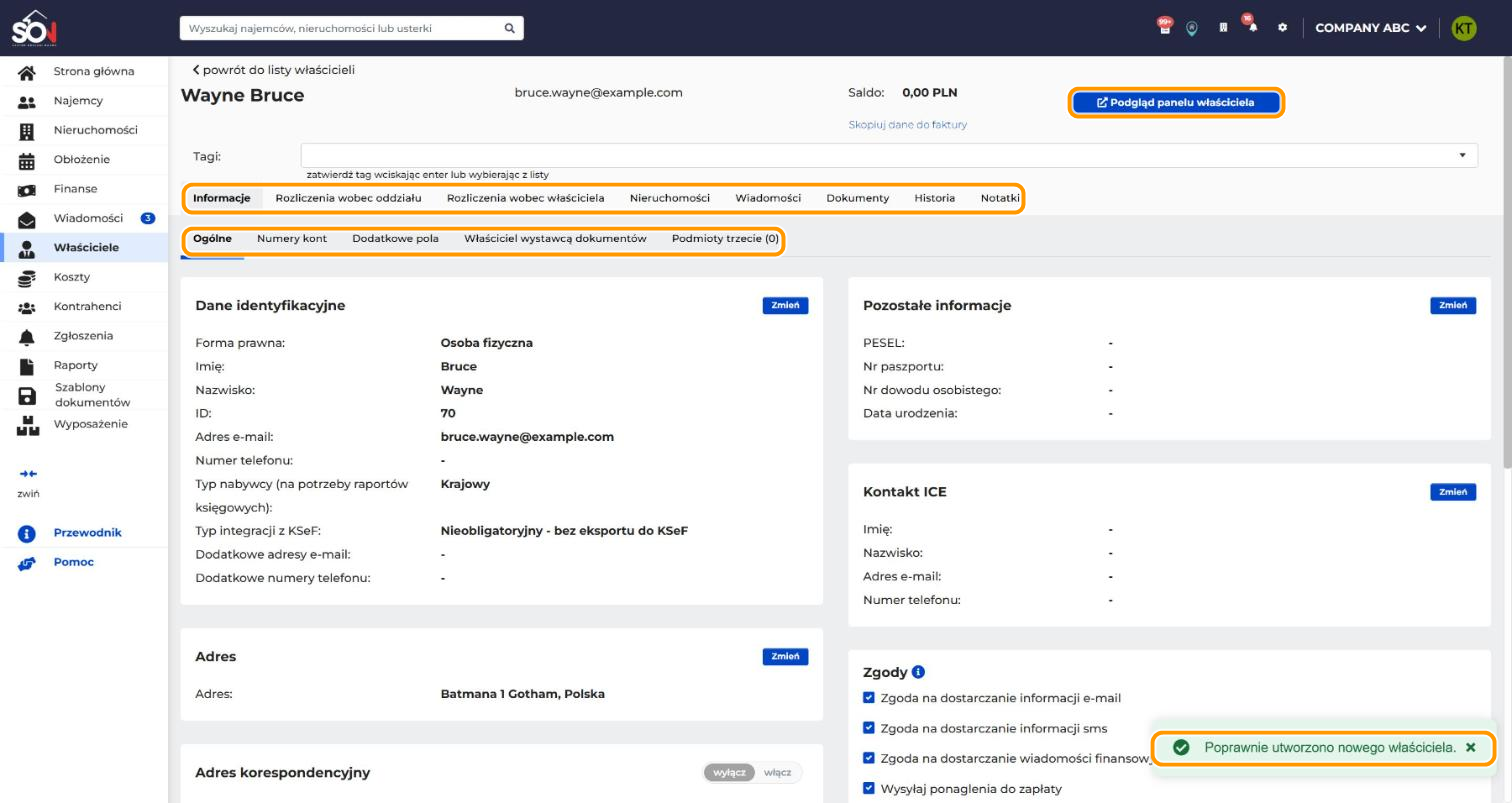Open the top bar icon with 99+ badge
Viewport: 1512px width, 803px height.
point(1164,26)
